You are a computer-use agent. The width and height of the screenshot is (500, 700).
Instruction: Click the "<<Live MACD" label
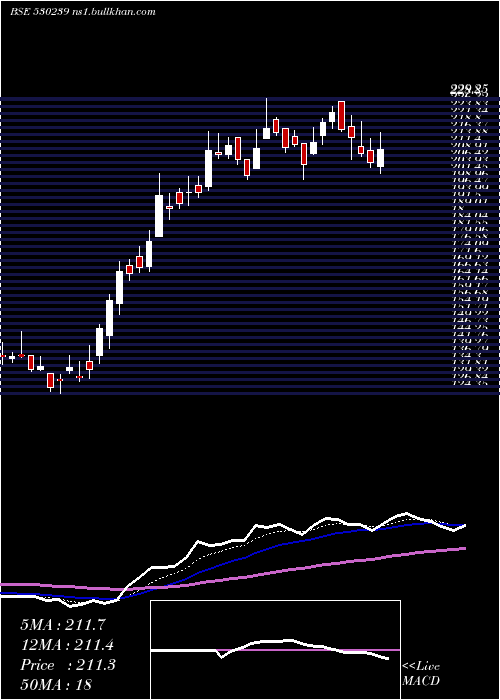click(x=421, y=674)
